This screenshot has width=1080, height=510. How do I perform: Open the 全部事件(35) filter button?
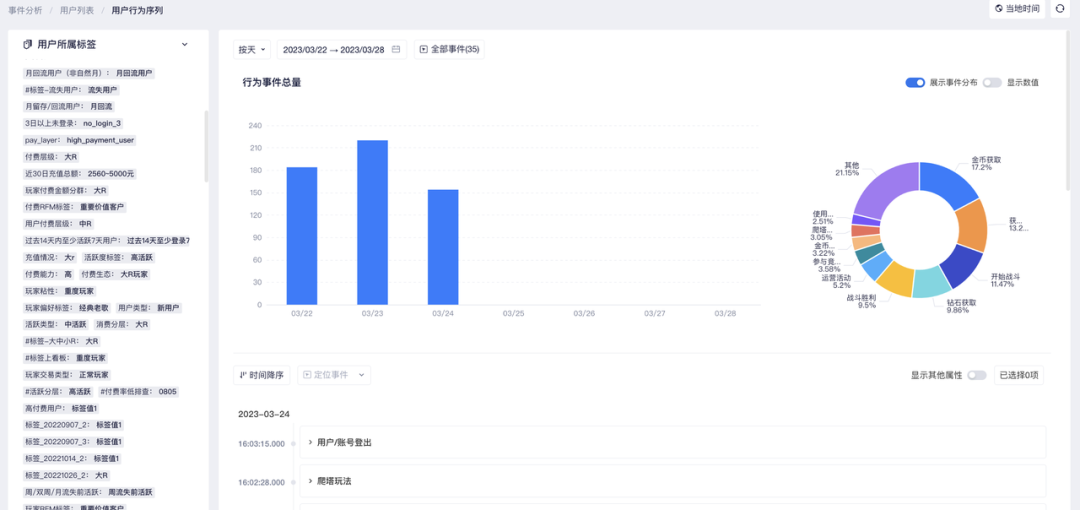point(449,50)
